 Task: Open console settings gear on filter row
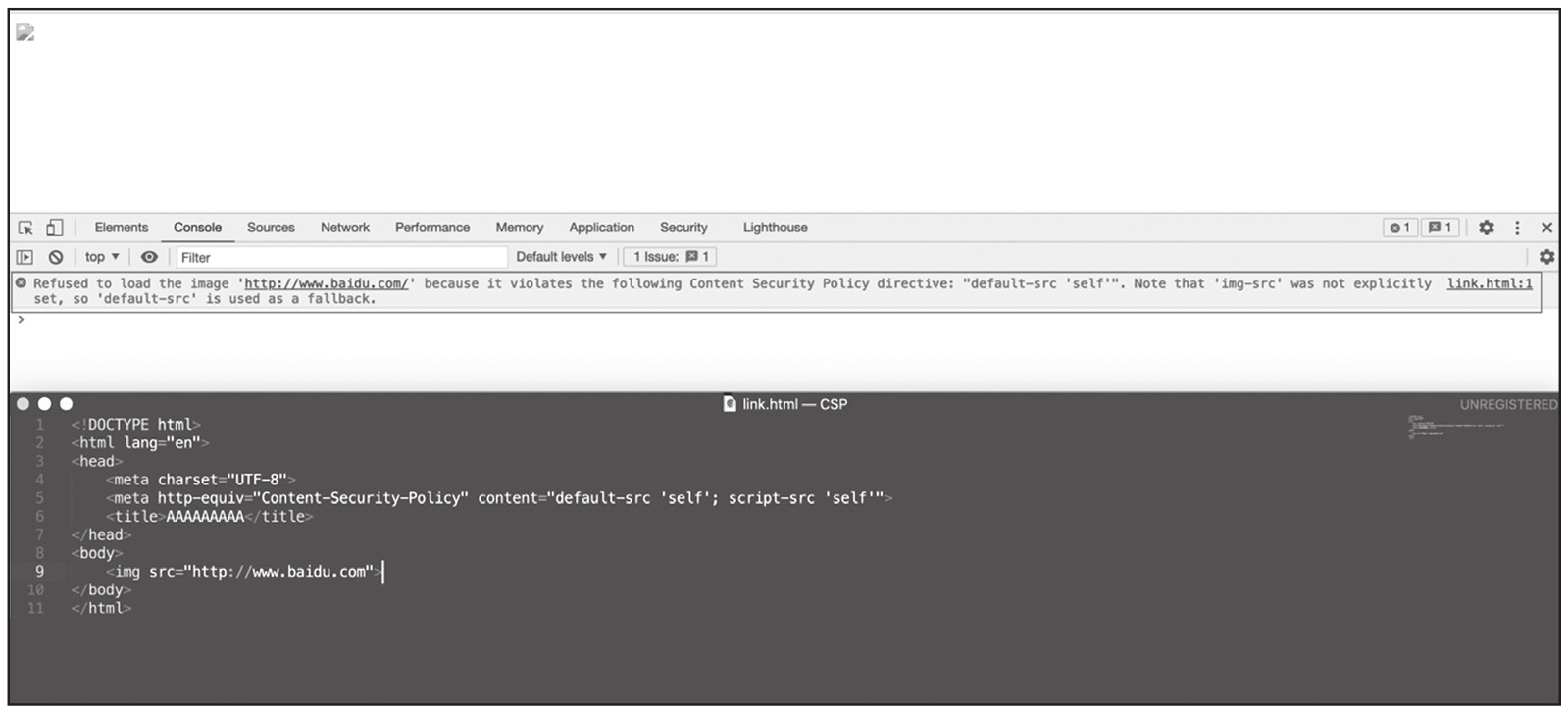point(1546,257)
